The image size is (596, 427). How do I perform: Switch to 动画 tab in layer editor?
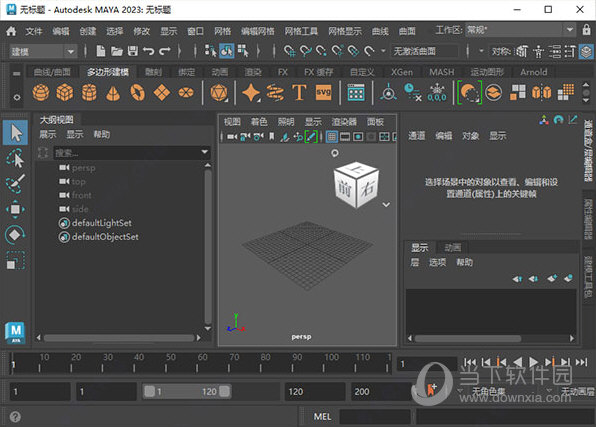(x=452, y=248)
